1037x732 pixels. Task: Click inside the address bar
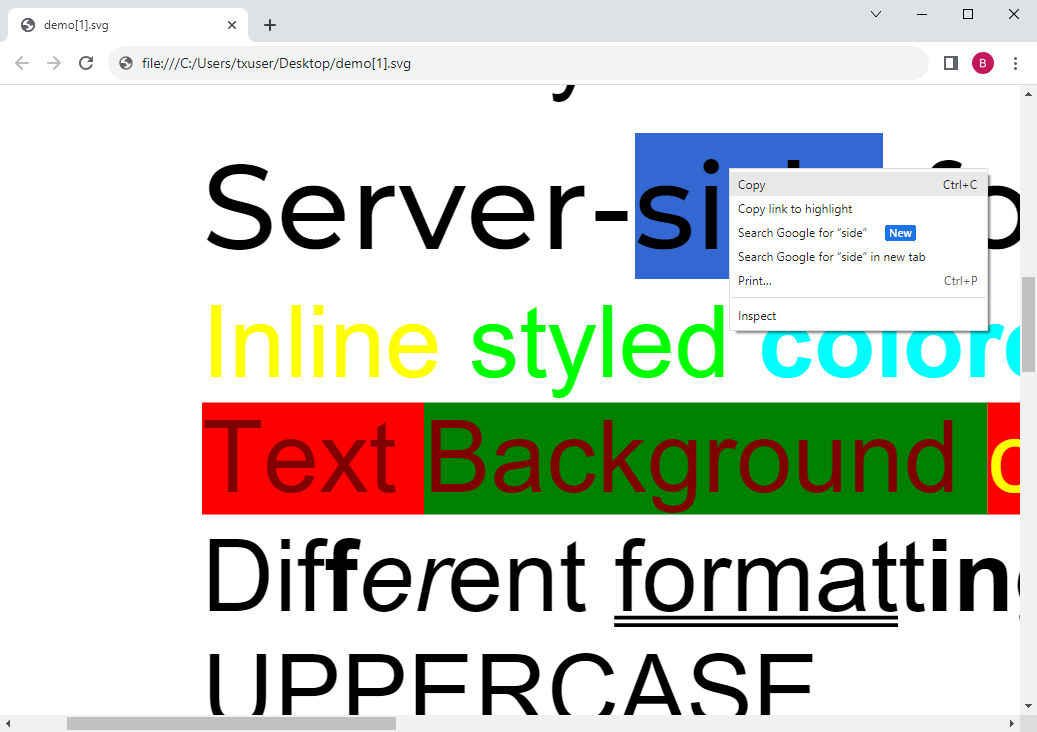coord(500,62)
